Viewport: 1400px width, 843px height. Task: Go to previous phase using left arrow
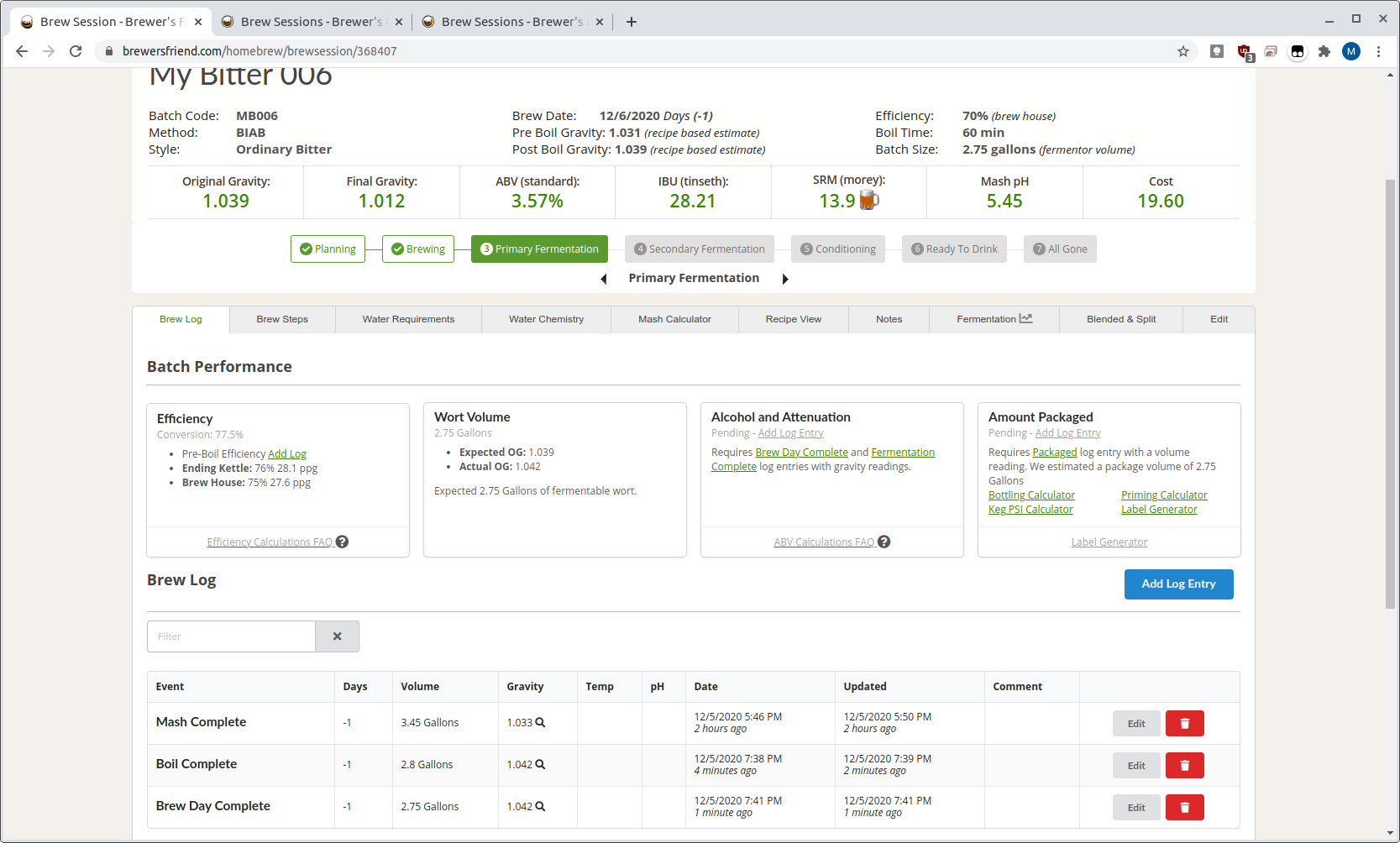coord(603,279)
